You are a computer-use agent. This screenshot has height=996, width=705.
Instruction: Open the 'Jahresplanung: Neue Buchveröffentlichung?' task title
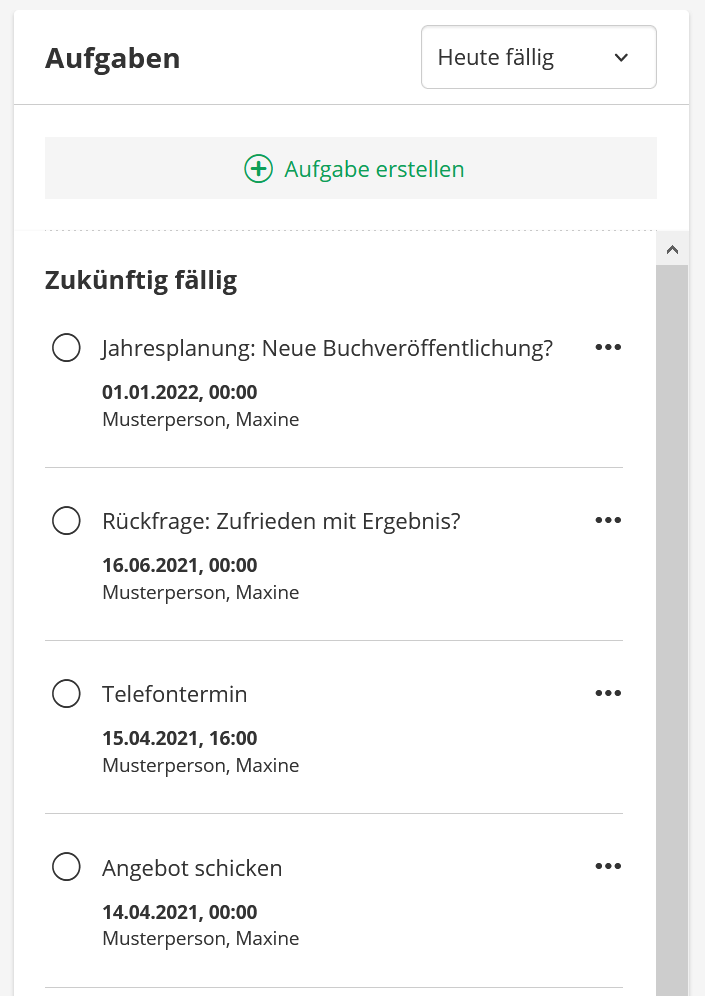click(x=327, y=348)
